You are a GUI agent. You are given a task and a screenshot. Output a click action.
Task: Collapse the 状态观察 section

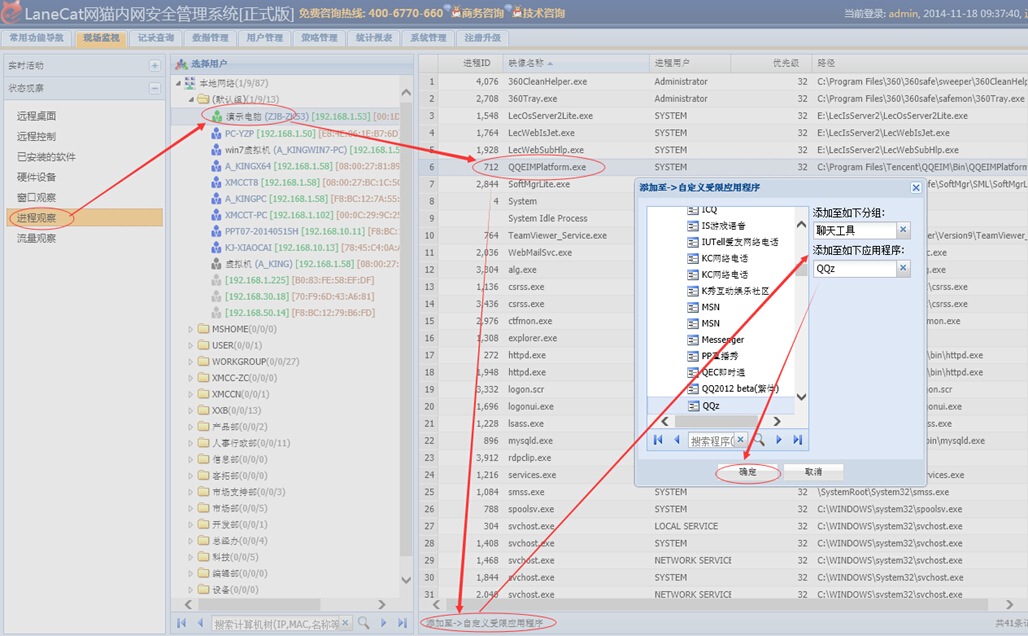(x=154, y=89)
